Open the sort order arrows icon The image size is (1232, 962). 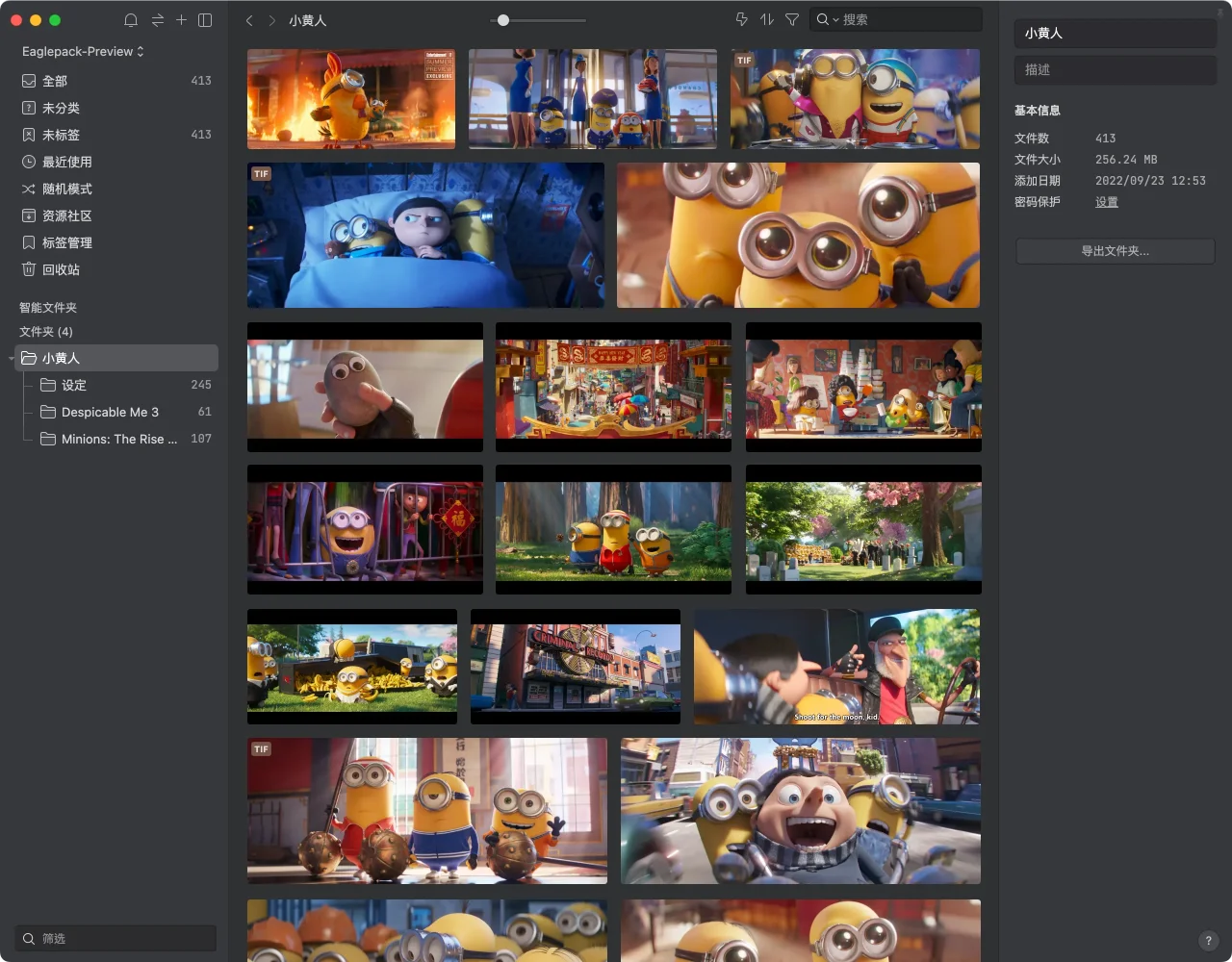(767, 19)
